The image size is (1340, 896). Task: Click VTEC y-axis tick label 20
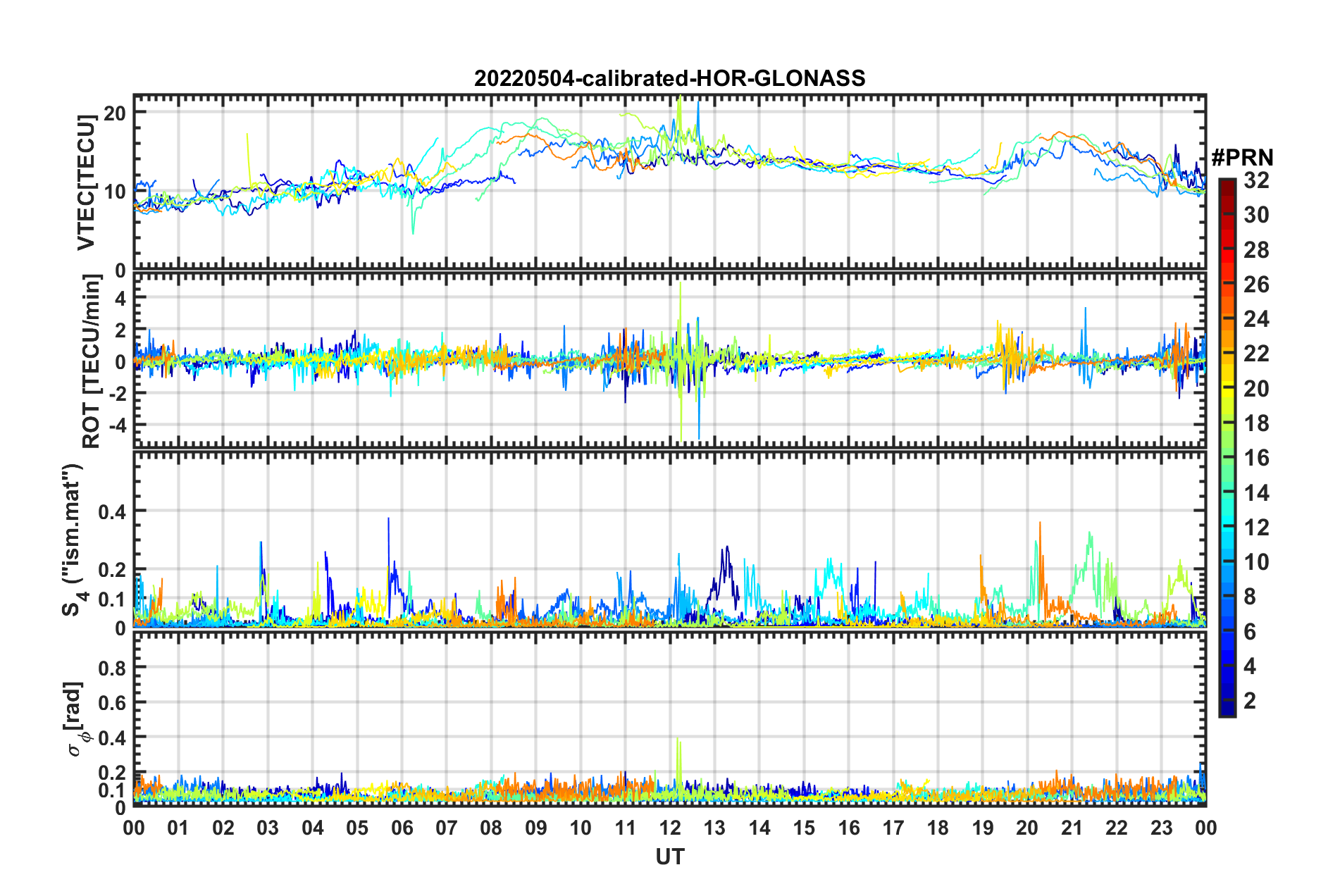[115, 113]
